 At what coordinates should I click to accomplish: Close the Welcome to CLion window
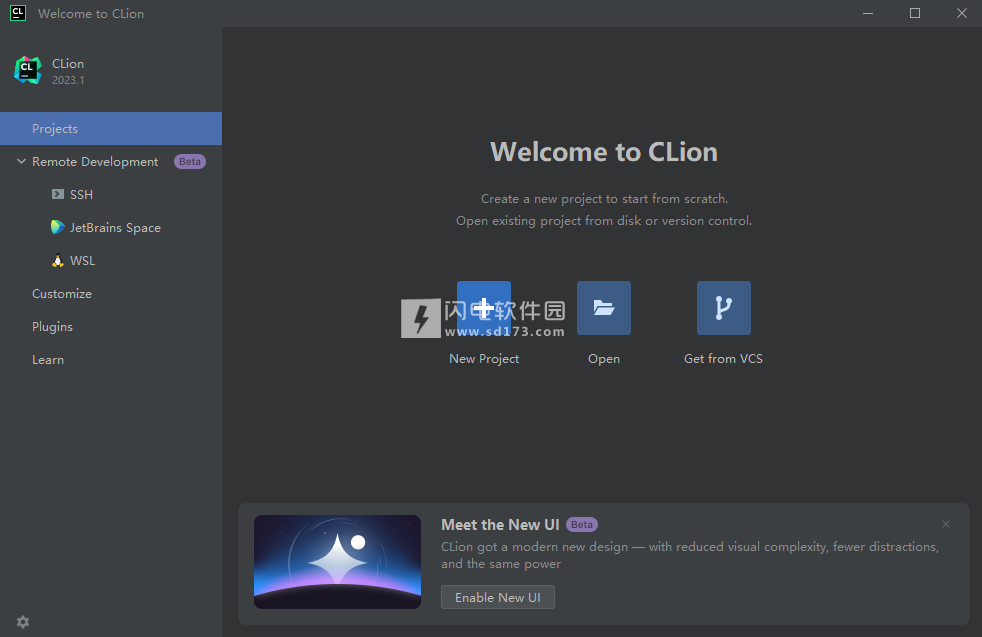pos(962,13)
